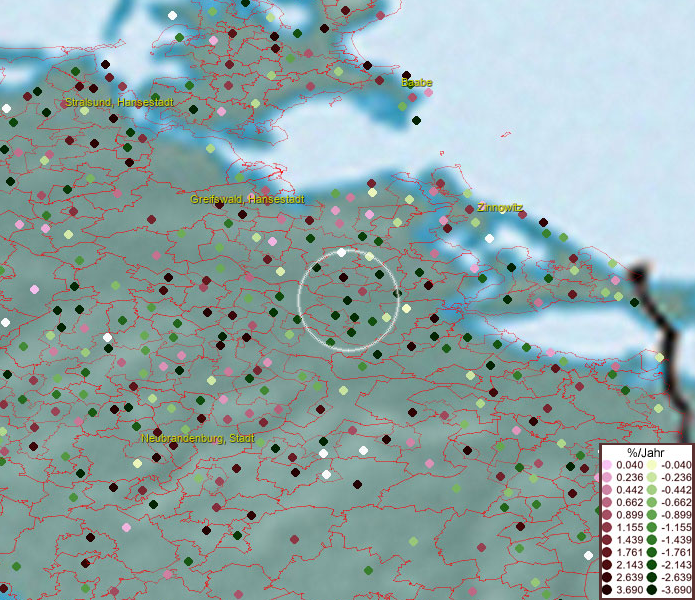The image size is (695, 600).
Task: Pick the 2.143 legend color swatch
Action: [607, 565]
